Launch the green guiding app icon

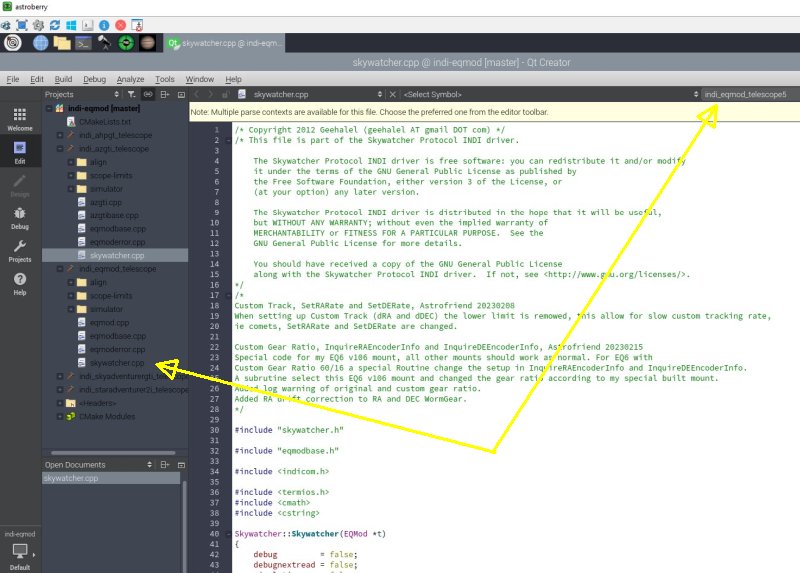pos(126,43)
